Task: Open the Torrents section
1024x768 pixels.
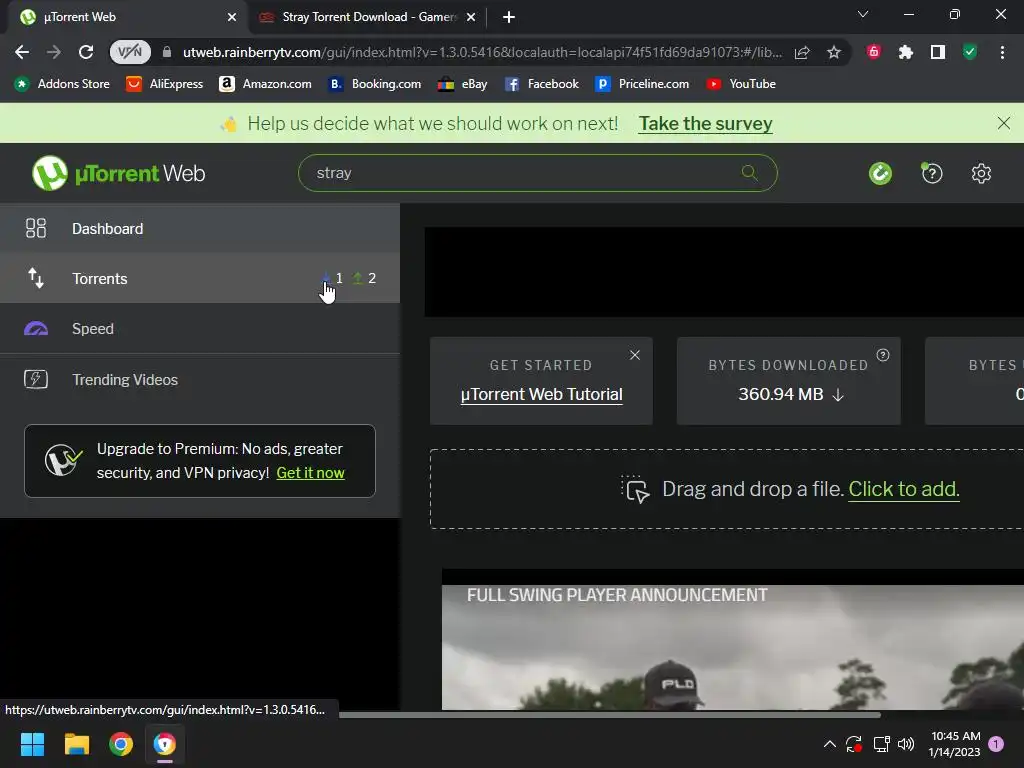Action: click(200, 278)
